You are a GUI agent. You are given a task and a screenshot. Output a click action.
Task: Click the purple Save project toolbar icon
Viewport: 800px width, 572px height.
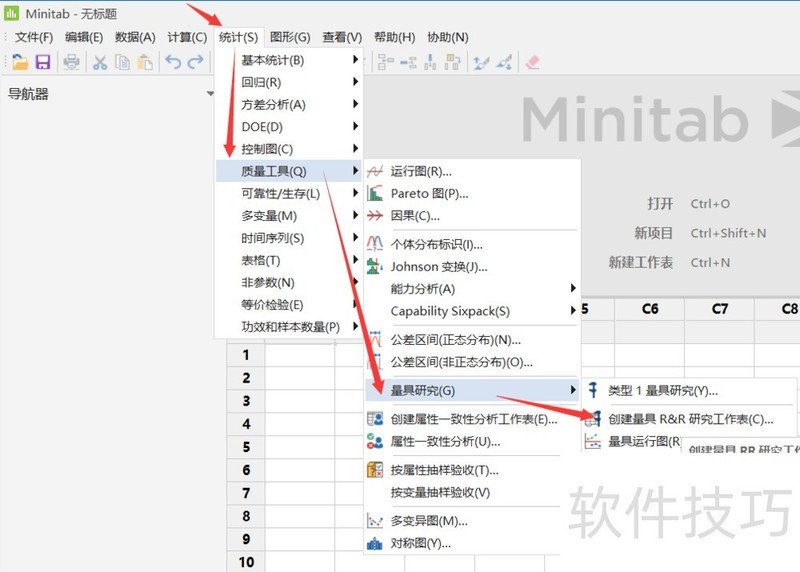point(43,62)
